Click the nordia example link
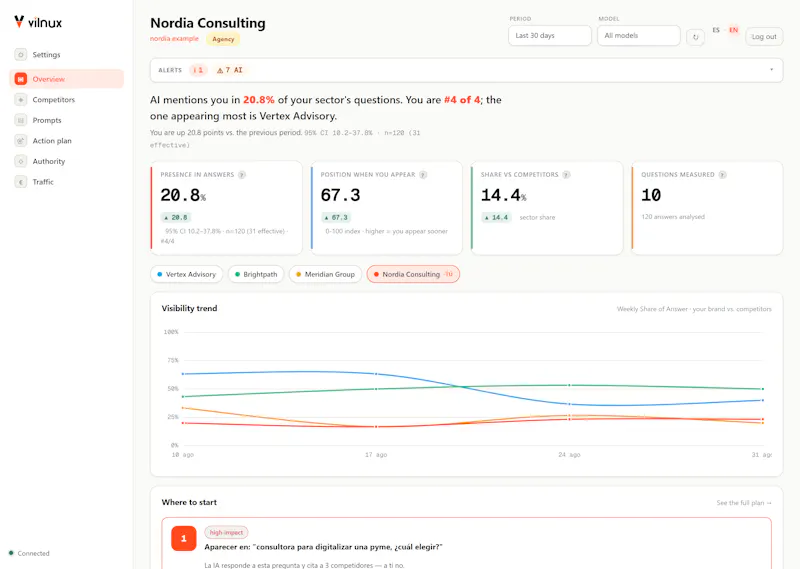The width and height of the screenshot is (800, 569). 174,39
